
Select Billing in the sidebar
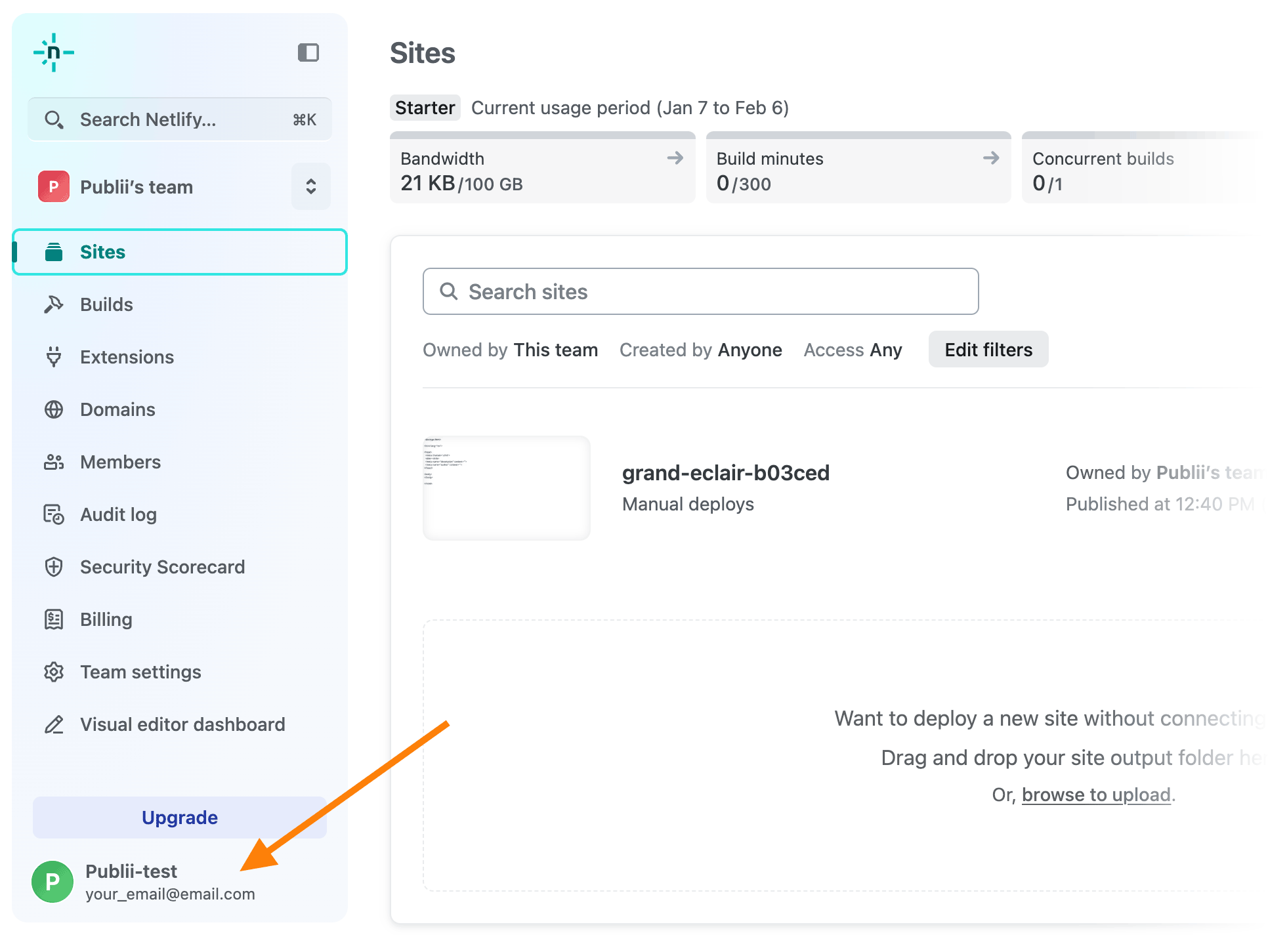coord(106,619)
